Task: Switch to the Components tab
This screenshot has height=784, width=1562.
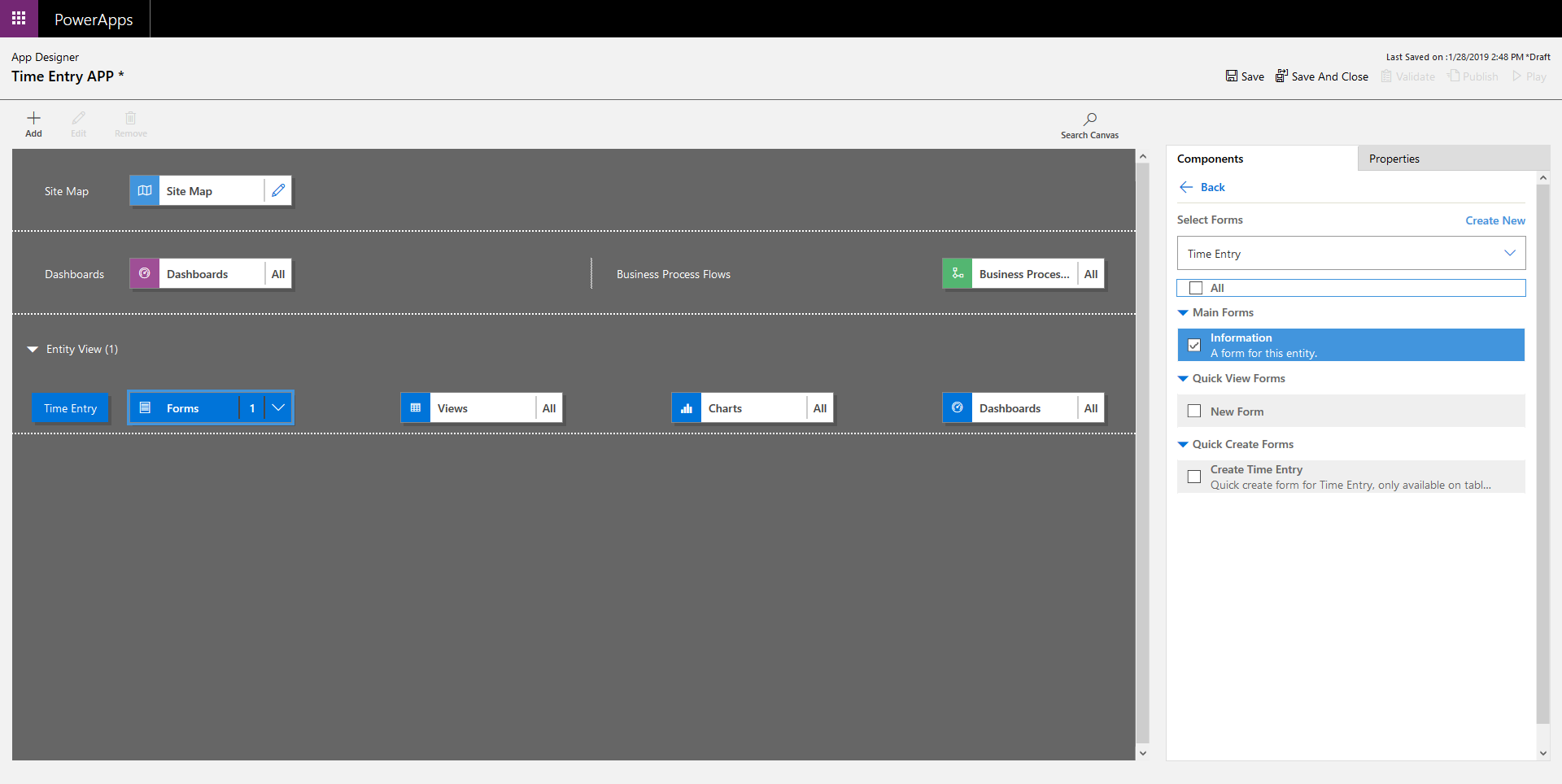Action: point(1262,159)
